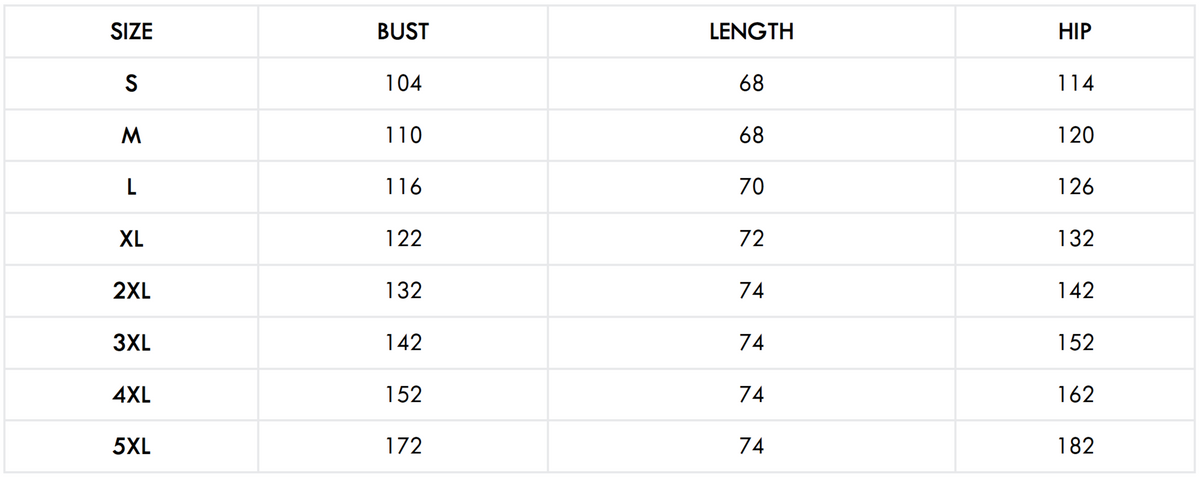Click the L size row label
1200x477 pixels.
pyautogui.click(x=131, y=188)
